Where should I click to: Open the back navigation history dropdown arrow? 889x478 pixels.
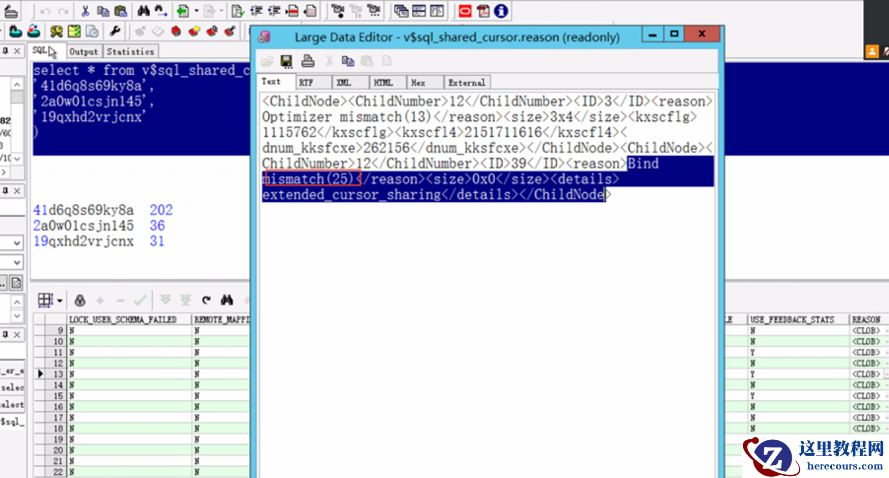point(196,11)
